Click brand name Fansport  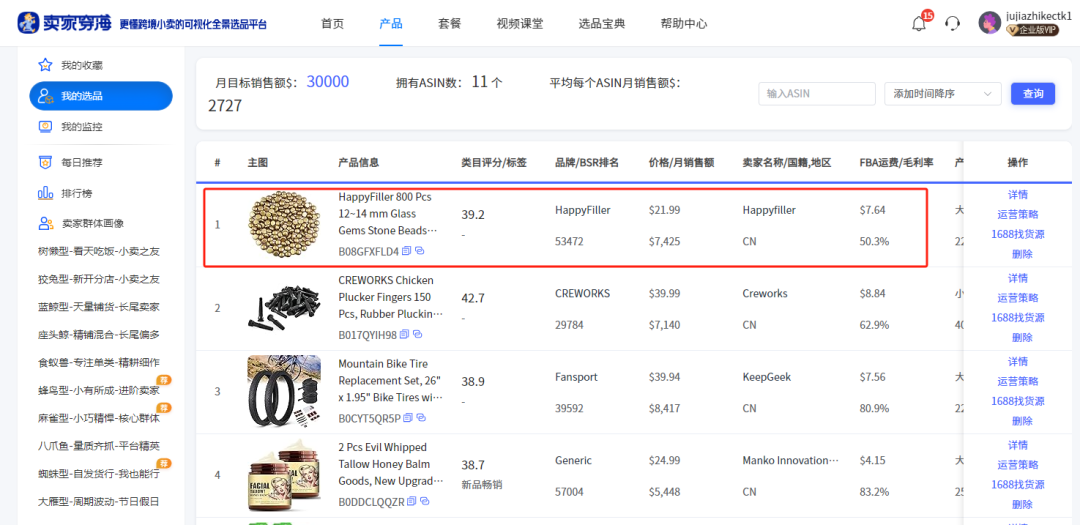pyautogui.click(x=577, y=377)
